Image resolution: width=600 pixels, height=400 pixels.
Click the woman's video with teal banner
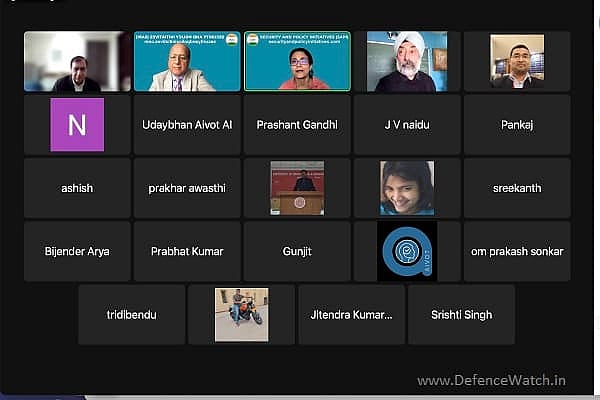pos(297,62)
